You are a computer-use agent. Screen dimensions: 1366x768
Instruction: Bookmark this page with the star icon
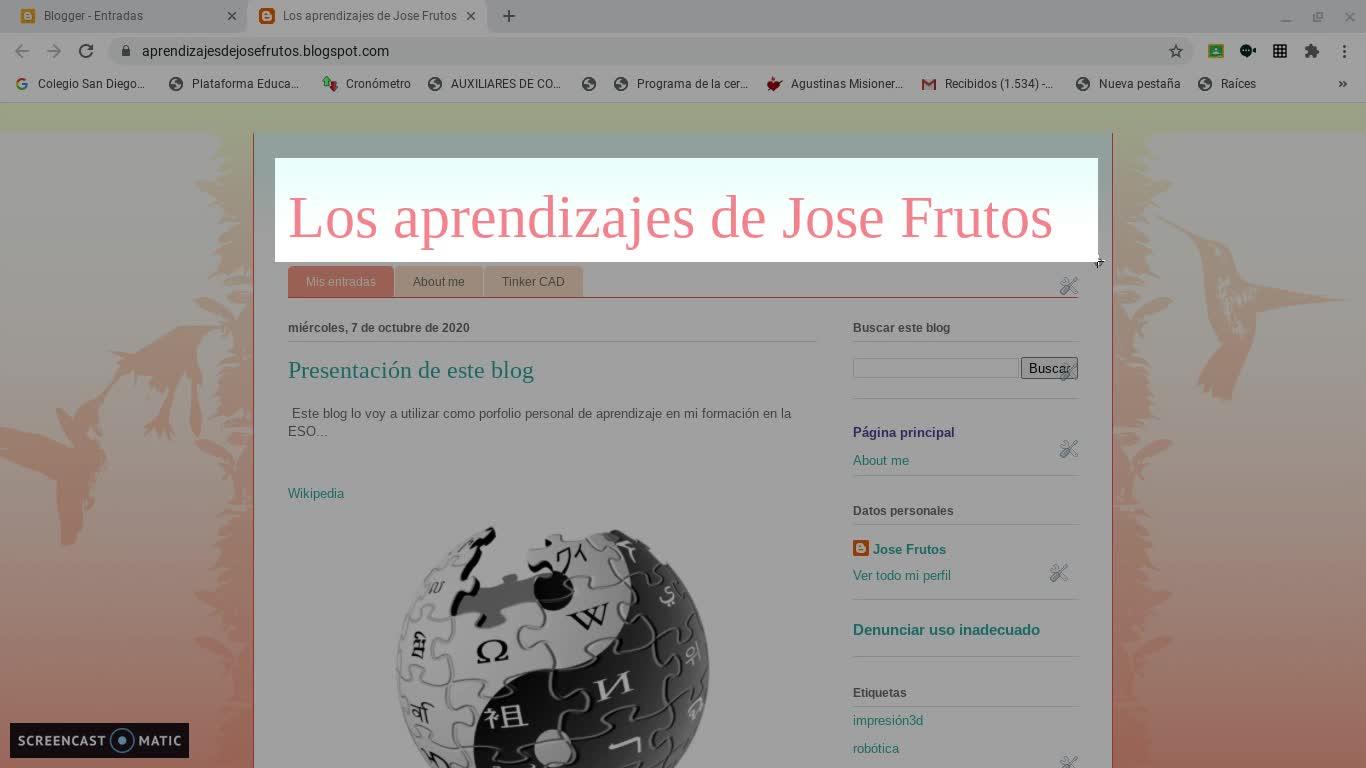[1176, 51]
